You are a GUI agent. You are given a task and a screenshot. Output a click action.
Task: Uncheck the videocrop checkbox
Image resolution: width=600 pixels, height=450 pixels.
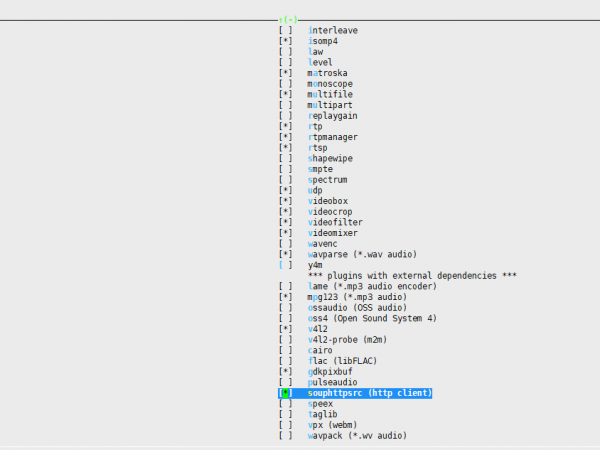point(286,212)
